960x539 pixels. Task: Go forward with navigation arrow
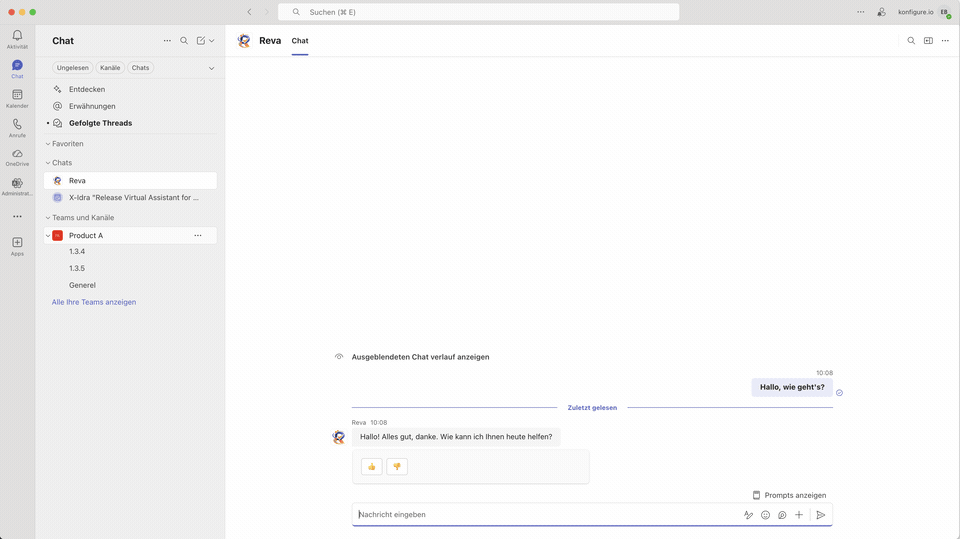tap(266, 12)
